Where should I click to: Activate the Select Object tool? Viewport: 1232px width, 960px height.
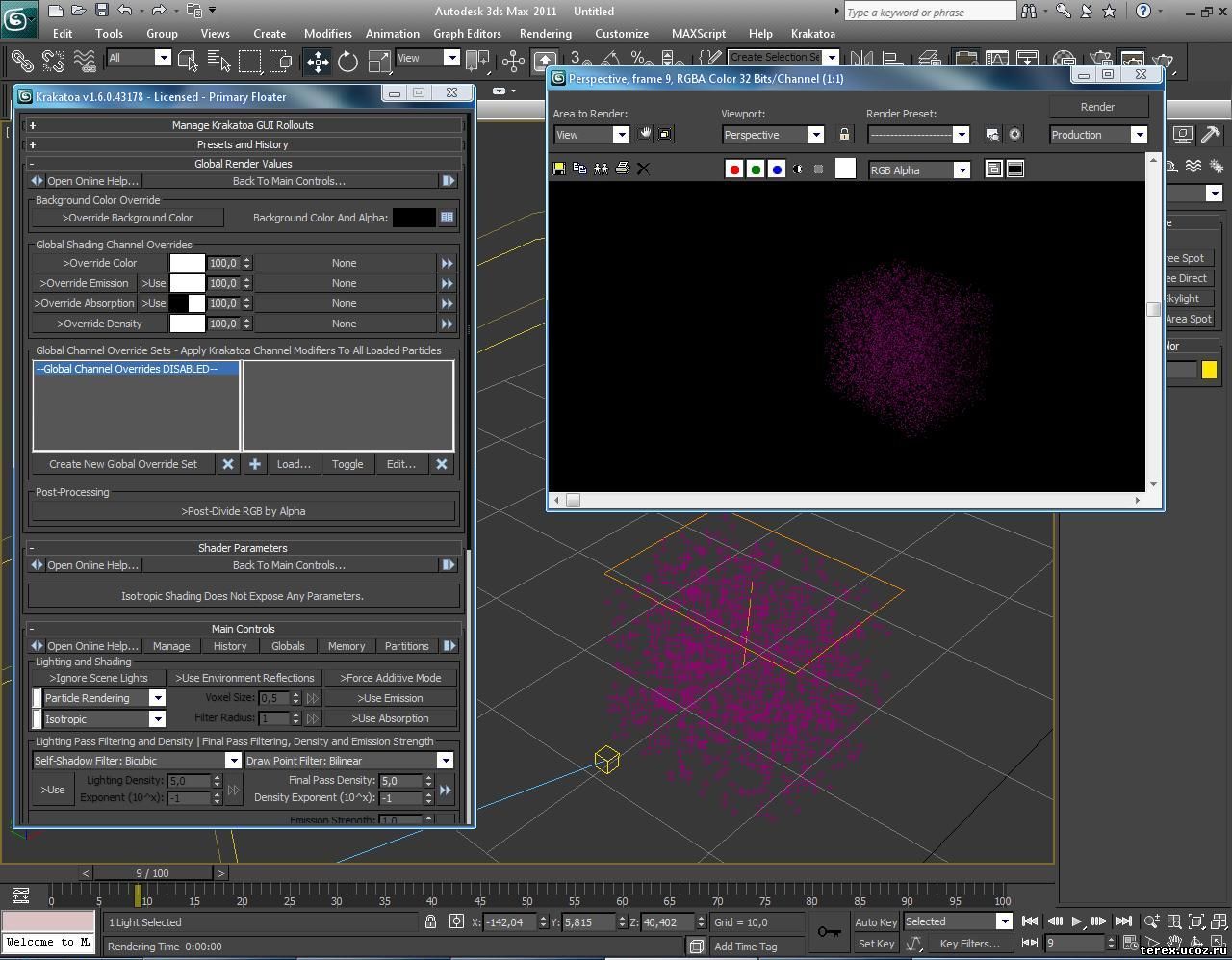pyautogui.click(x=188, y=62)
